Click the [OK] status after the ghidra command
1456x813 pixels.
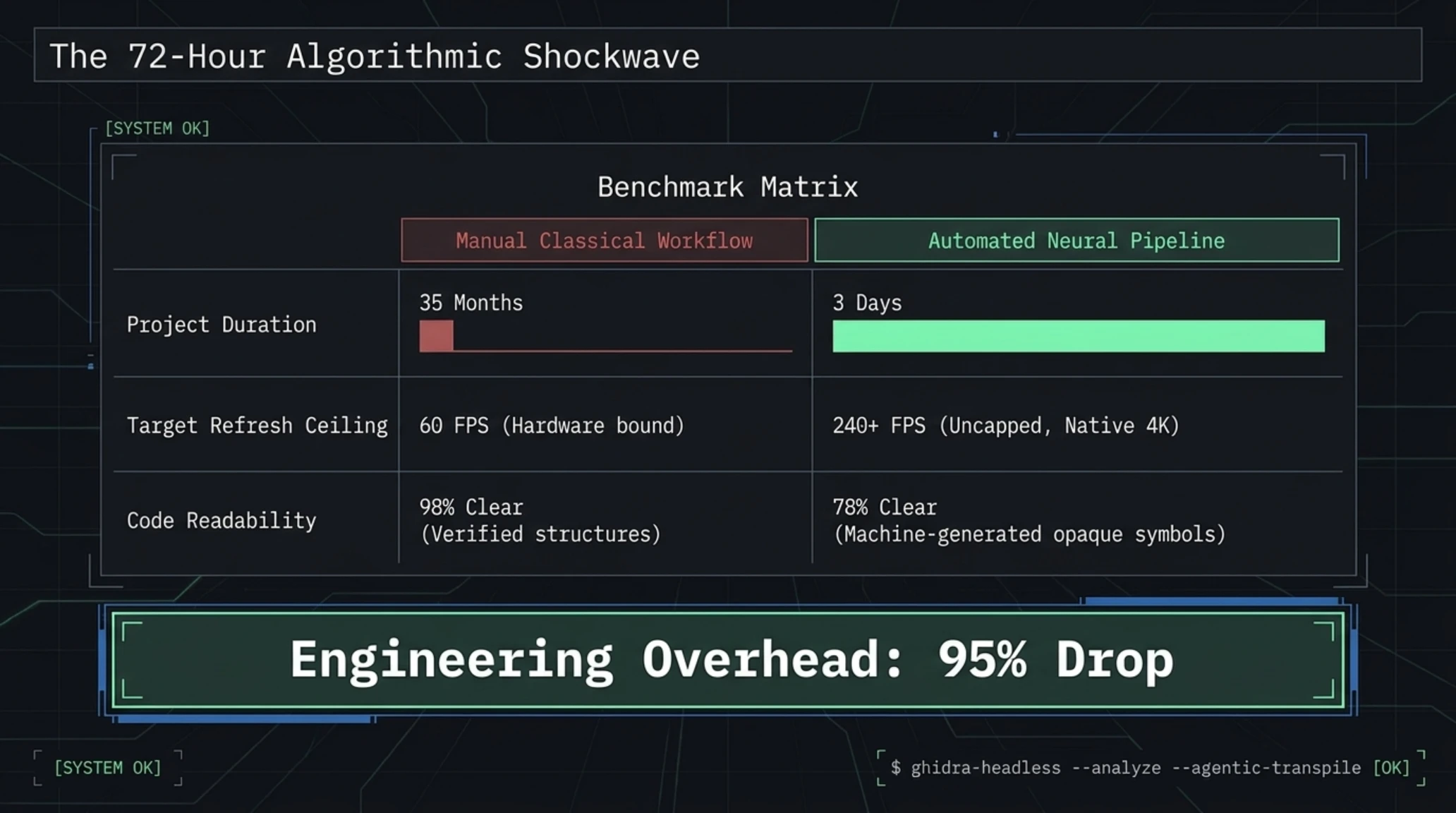[x=1391, y=768]
